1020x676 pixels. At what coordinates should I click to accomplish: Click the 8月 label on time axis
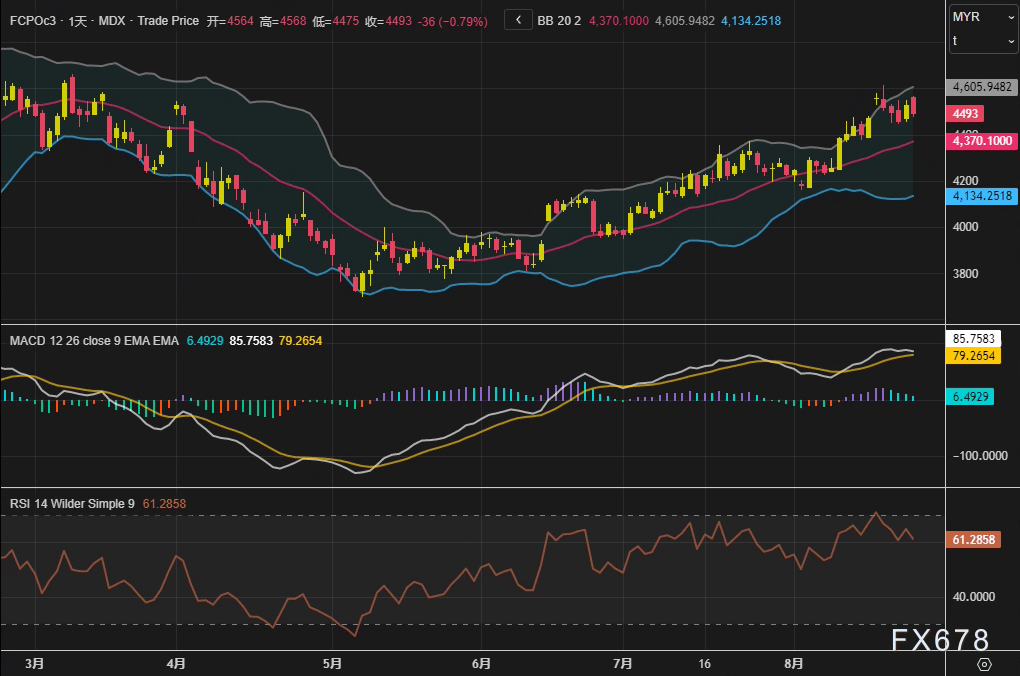(794, 663)
